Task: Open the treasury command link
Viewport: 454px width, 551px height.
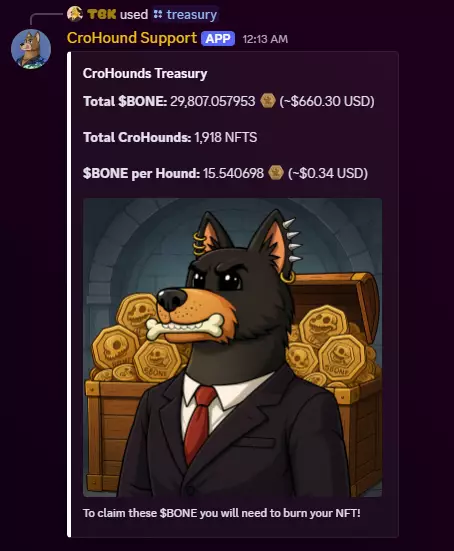Action: pos(192,14)
